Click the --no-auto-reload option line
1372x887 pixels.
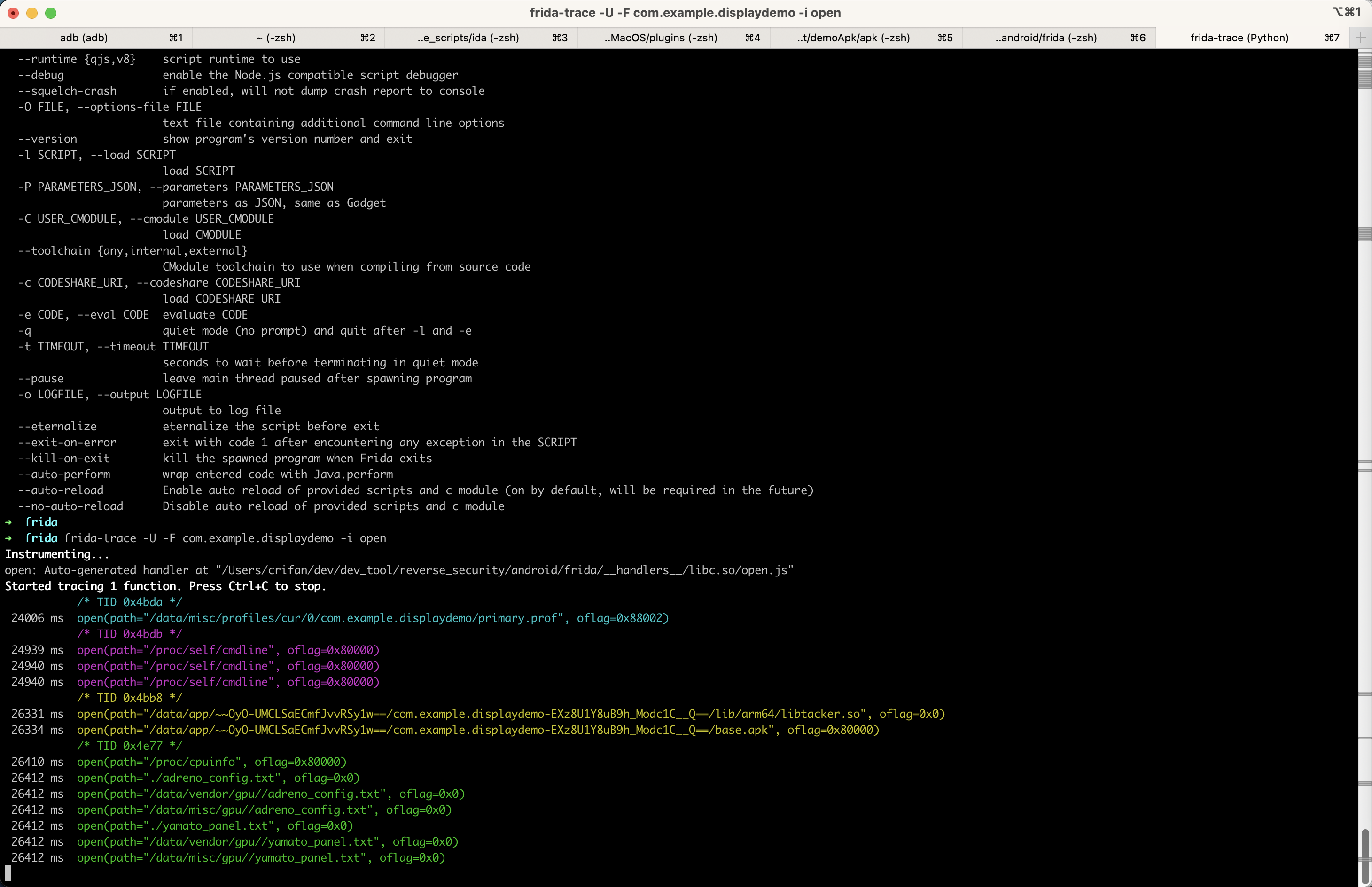pos(261,506)
